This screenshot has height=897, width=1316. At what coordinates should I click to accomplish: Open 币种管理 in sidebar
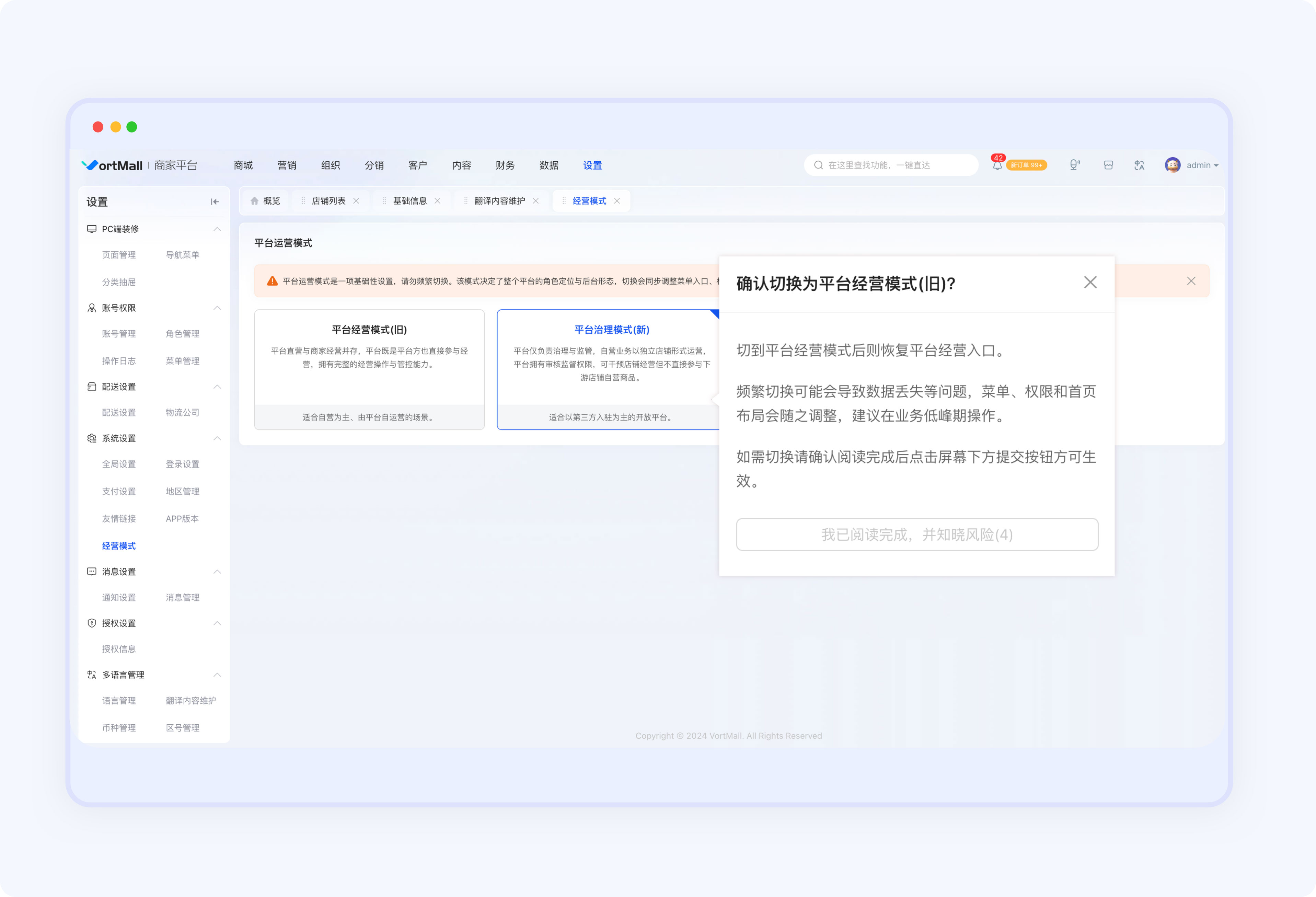(x=119, y=728)
